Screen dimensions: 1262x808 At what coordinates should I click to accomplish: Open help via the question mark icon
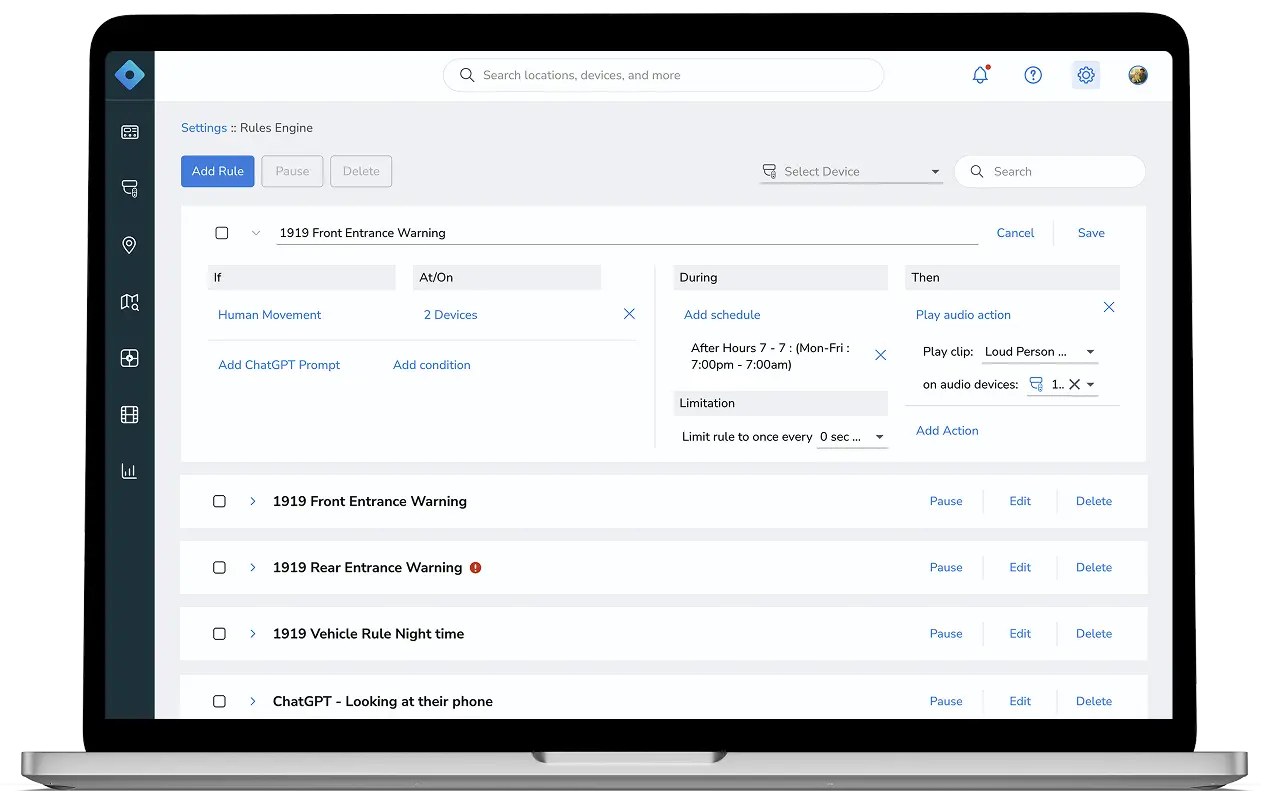pyautogui.click(x=1033, y=75)
